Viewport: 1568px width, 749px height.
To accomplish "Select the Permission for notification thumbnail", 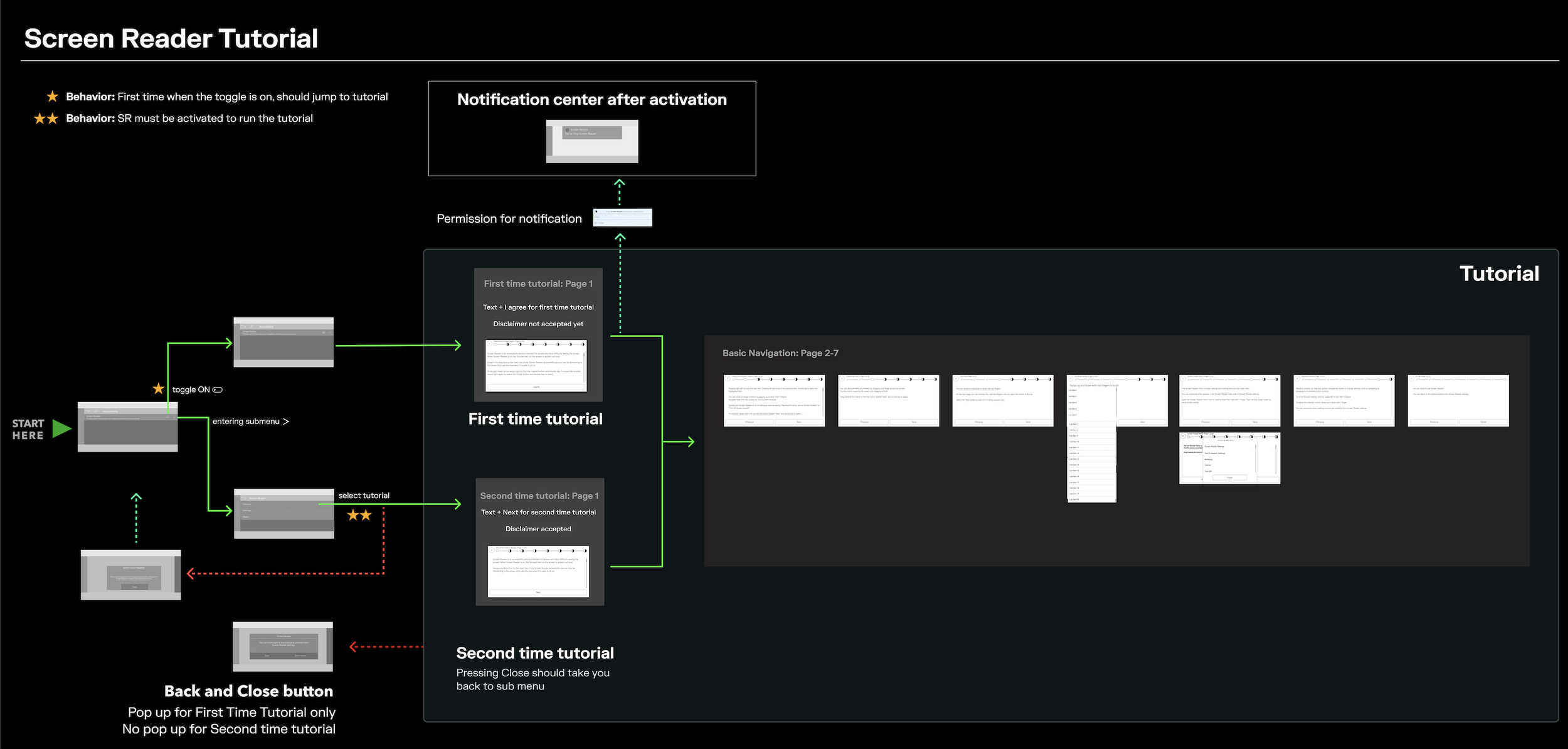I will 622,218.
